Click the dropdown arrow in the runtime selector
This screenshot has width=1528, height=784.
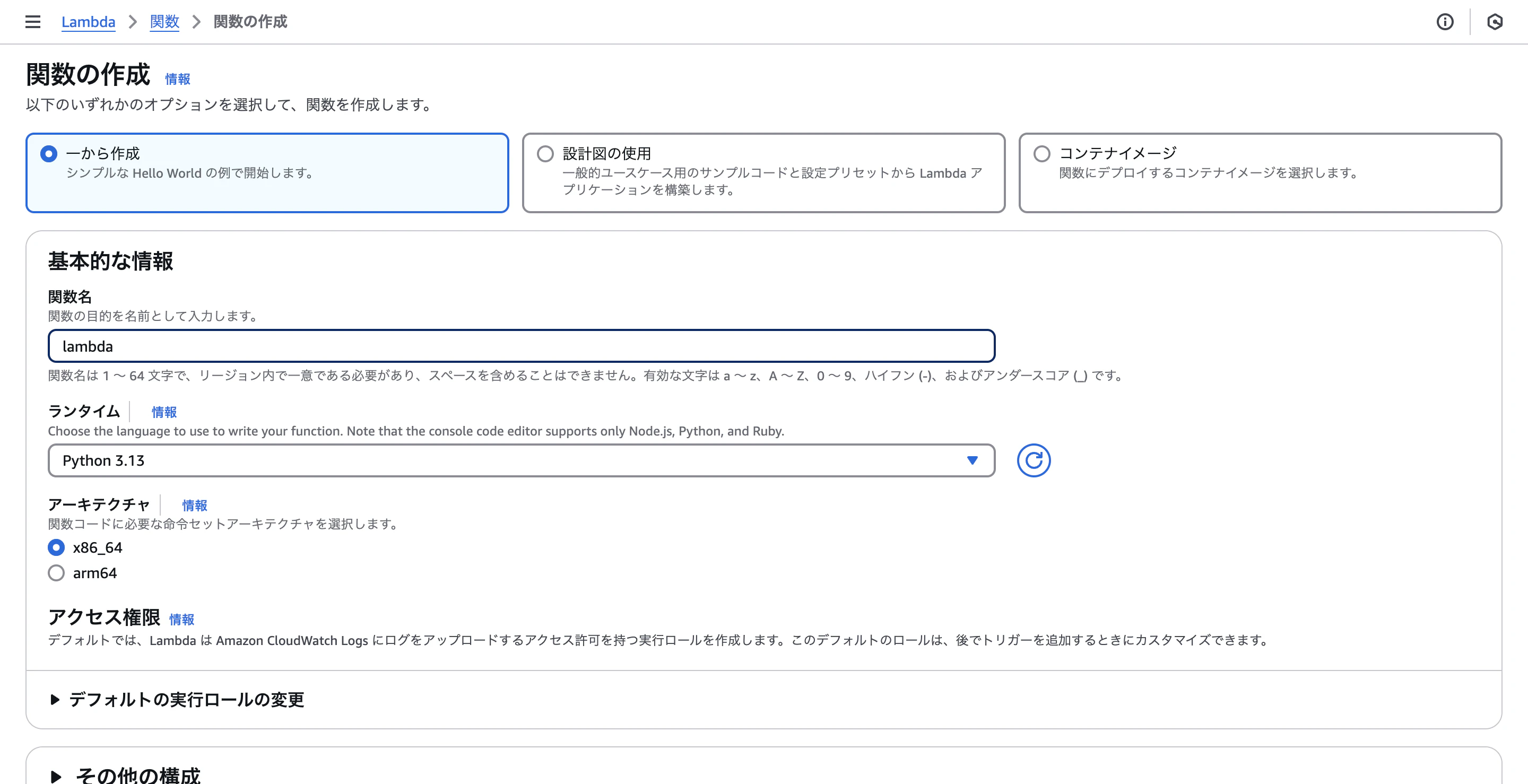971,460
